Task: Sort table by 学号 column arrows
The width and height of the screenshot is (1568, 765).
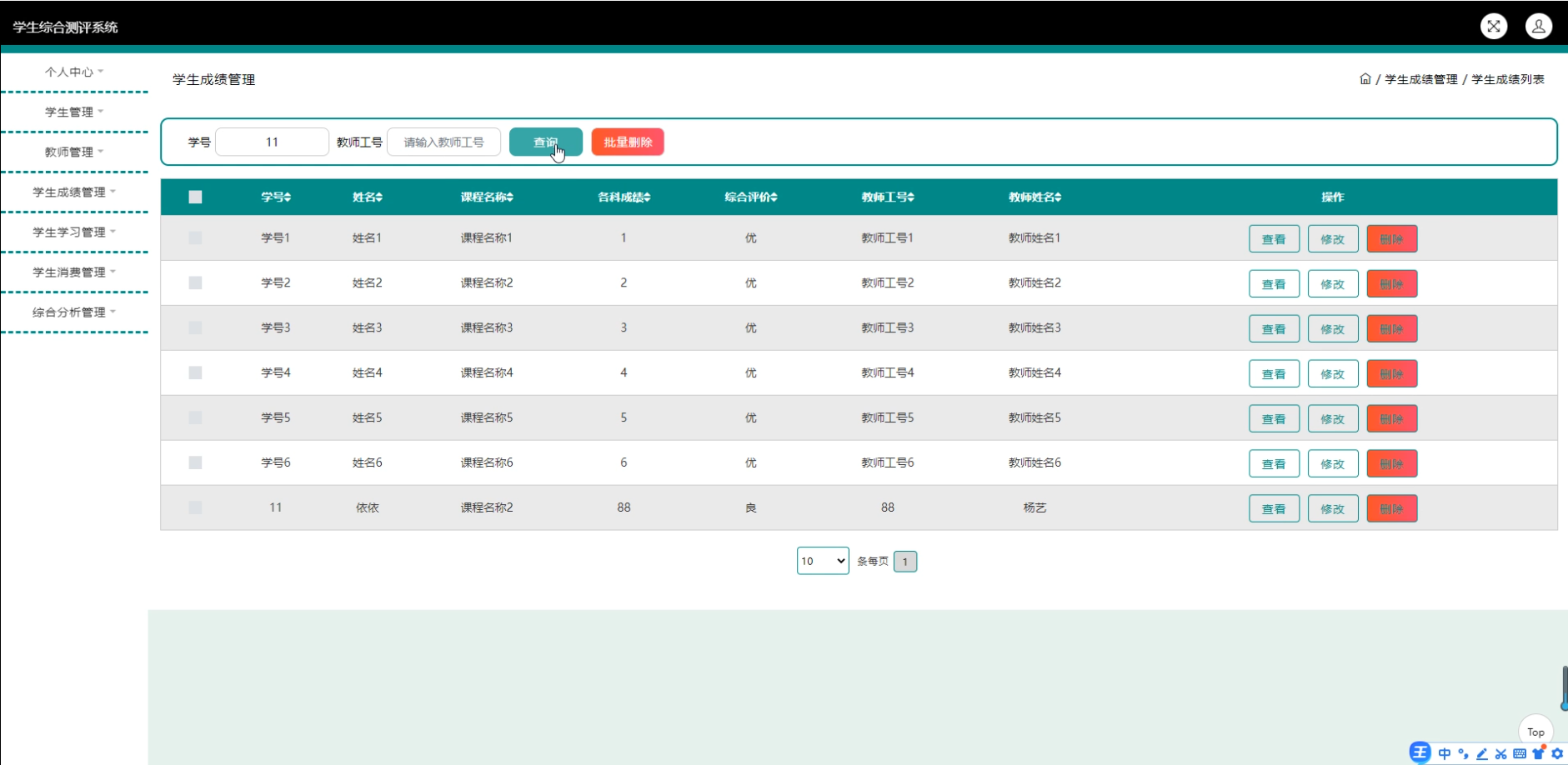Action: (x=288, y=197)
